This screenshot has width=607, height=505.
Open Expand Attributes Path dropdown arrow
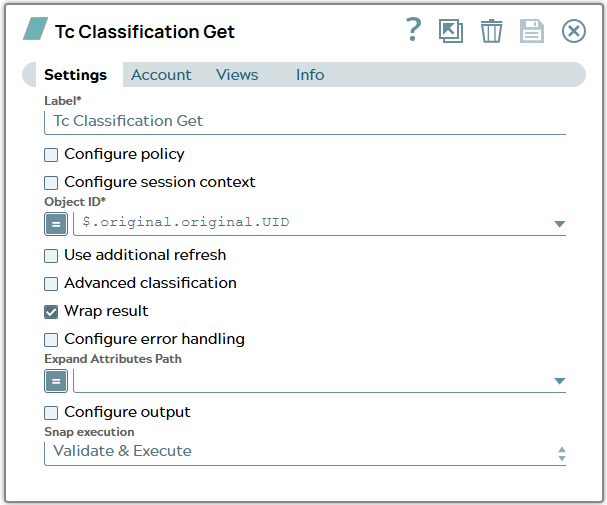559,381
